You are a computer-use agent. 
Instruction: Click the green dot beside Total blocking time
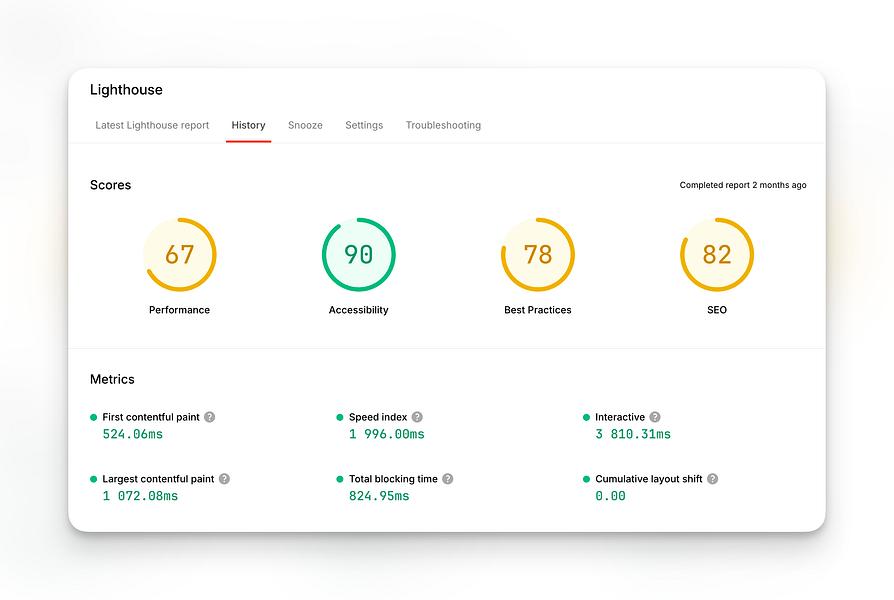point(340,479)
